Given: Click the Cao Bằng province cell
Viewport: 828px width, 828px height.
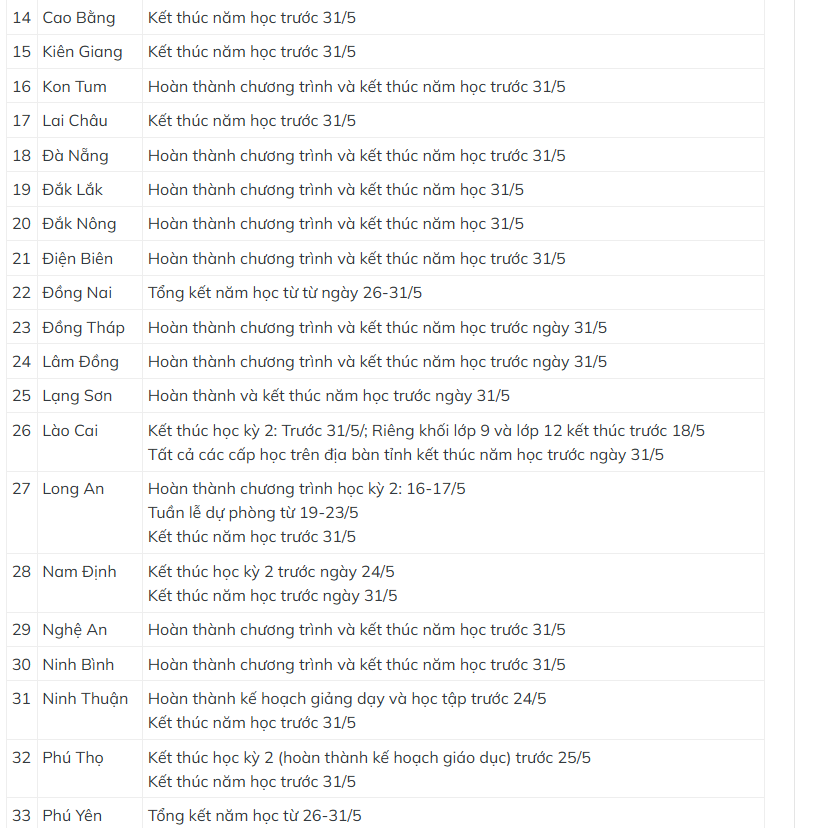Looking at the screenshot, I should click(78, 18).
